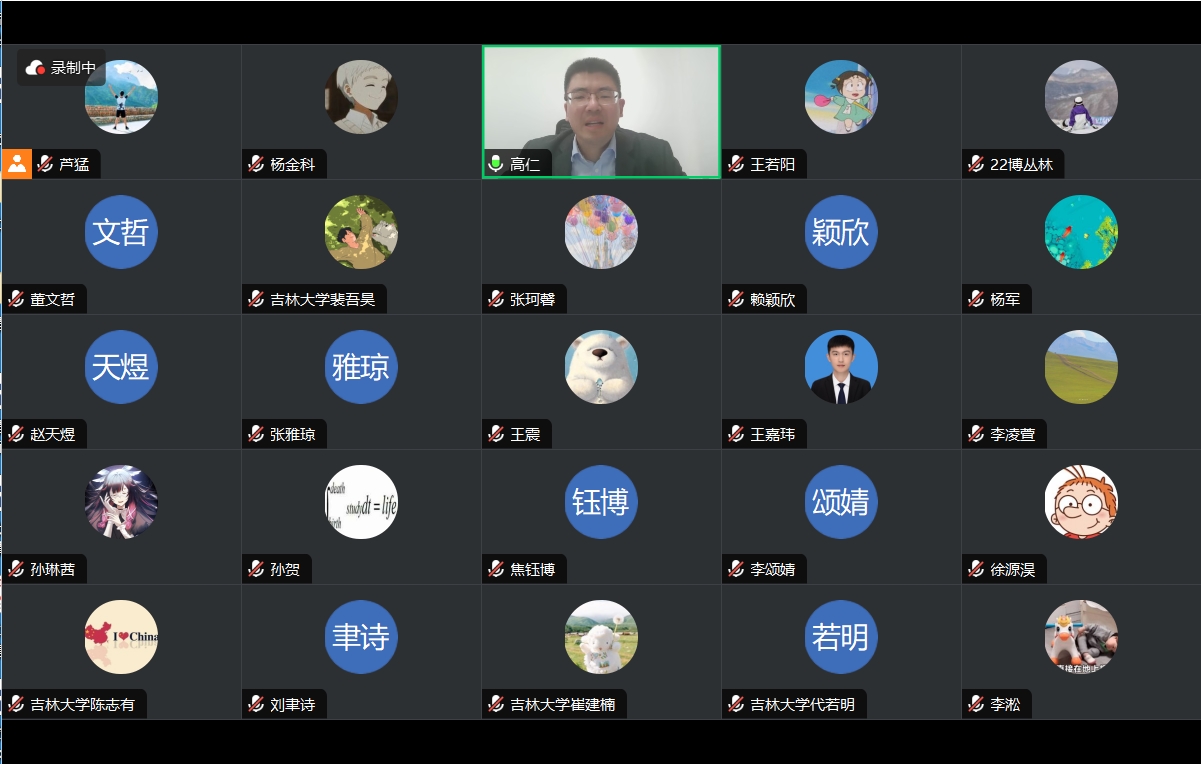
Task: Click the blue 文哲 avatar circle
Action: click(x=121, y=232)
